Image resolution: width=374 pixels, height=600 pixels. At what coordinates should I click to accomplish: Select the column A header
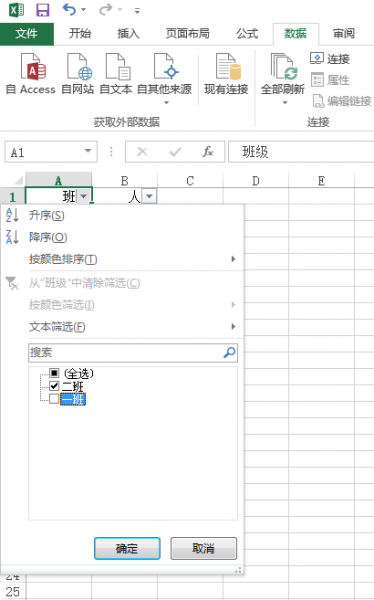(x=59, y=180)
